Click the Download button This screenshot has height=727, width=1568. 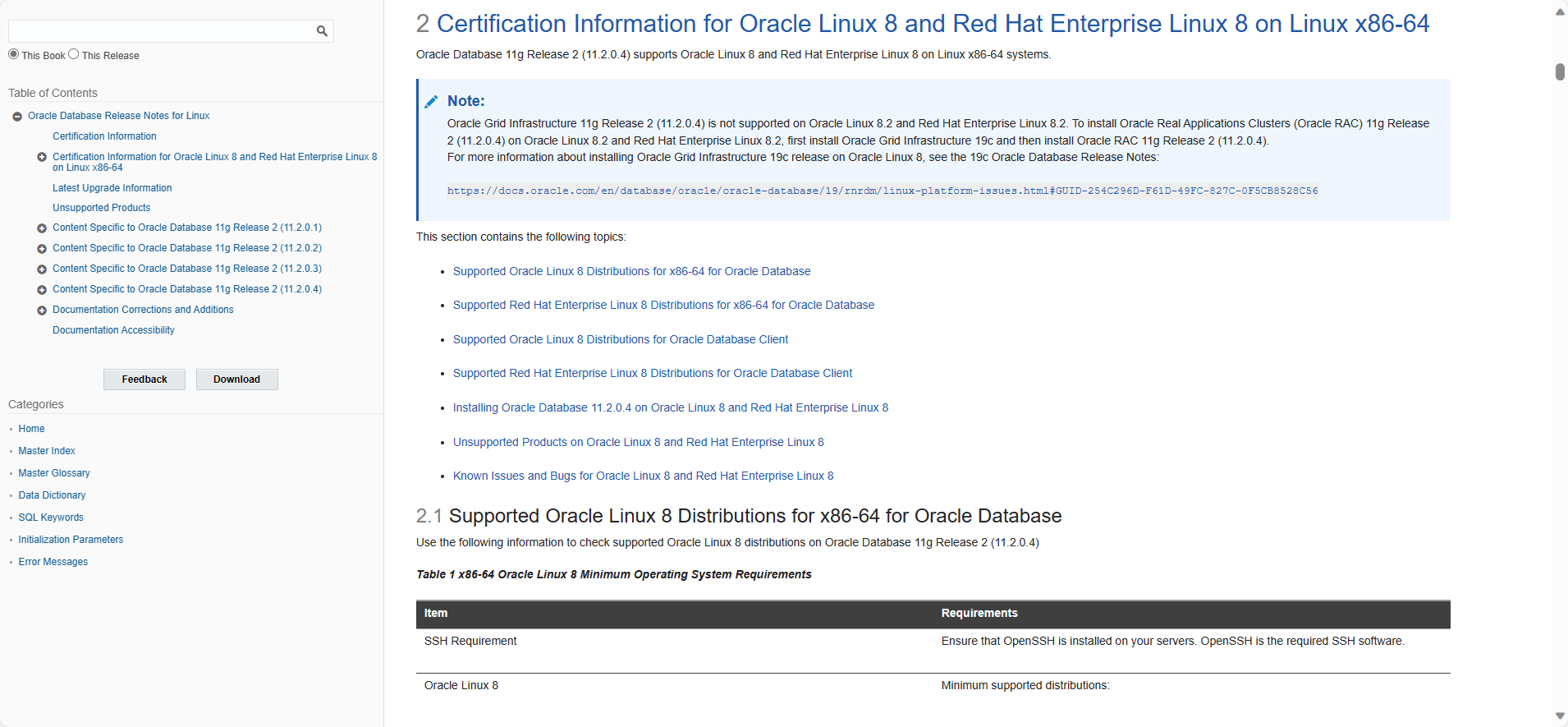pos(236,380)
